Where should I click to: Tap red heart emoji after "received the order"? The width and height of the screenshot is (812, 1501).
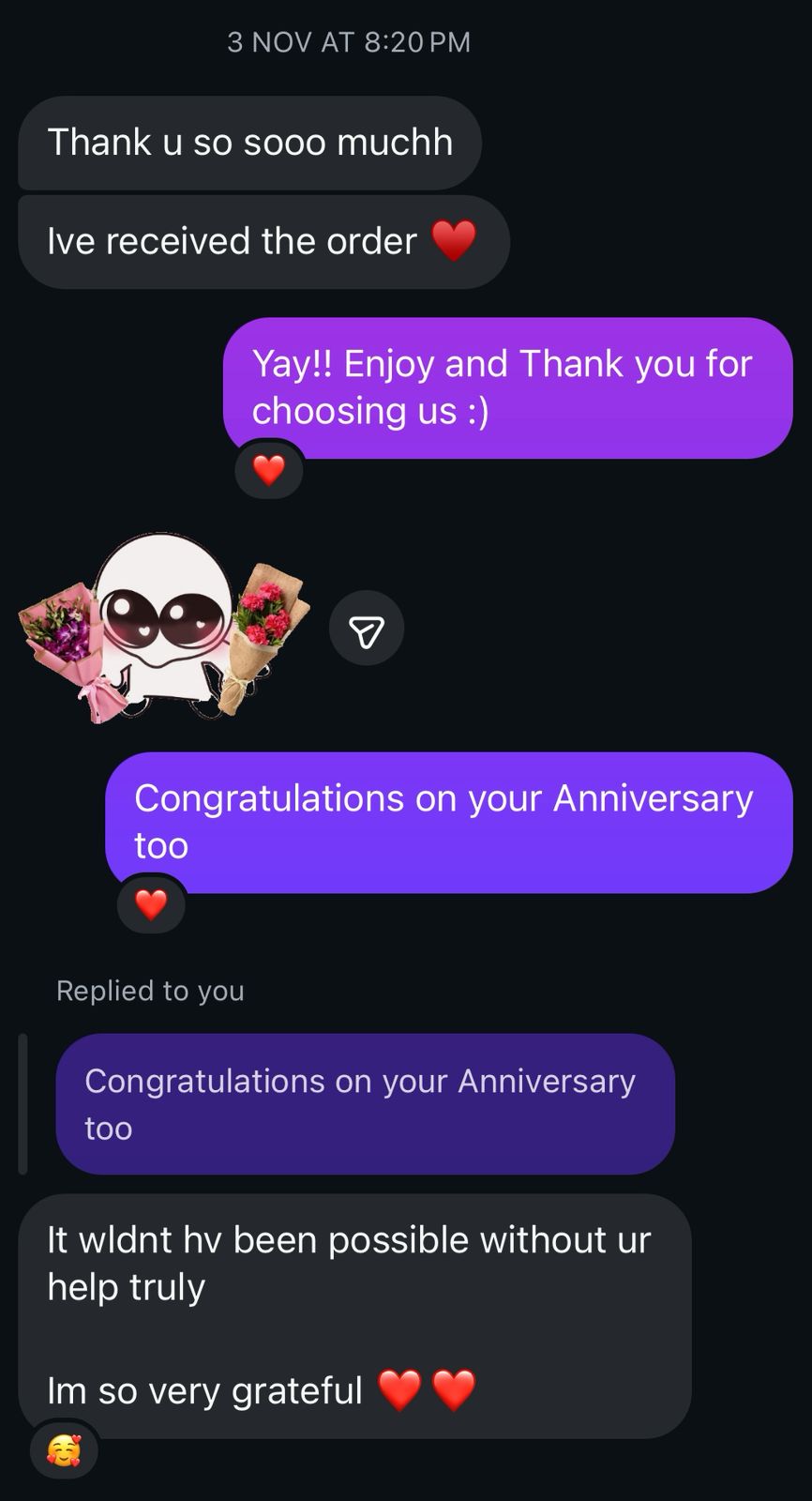coord(454,241)
